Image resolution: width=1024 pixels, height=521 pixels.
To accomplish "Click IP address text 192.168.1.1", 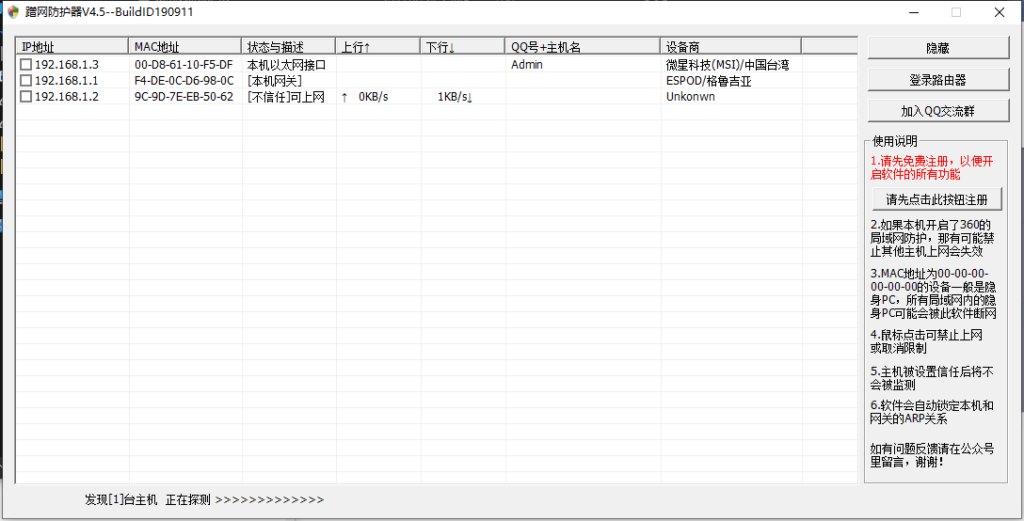I will point(67,80).
